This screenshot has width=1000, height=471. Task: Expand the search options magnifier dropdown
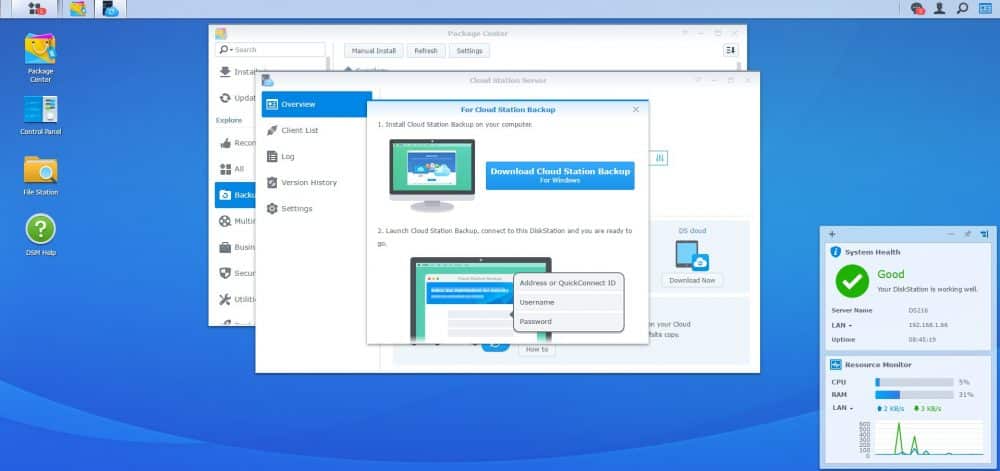[226, 50]
